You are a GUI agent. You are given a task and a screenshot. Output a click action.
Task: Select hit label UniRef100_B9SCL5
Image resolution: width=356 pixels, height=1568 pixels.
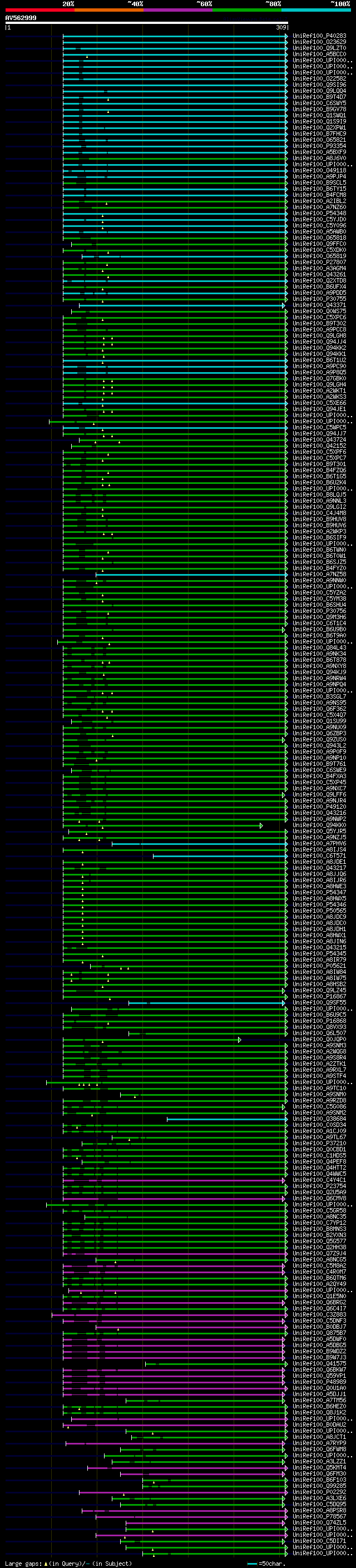(319, 182)
